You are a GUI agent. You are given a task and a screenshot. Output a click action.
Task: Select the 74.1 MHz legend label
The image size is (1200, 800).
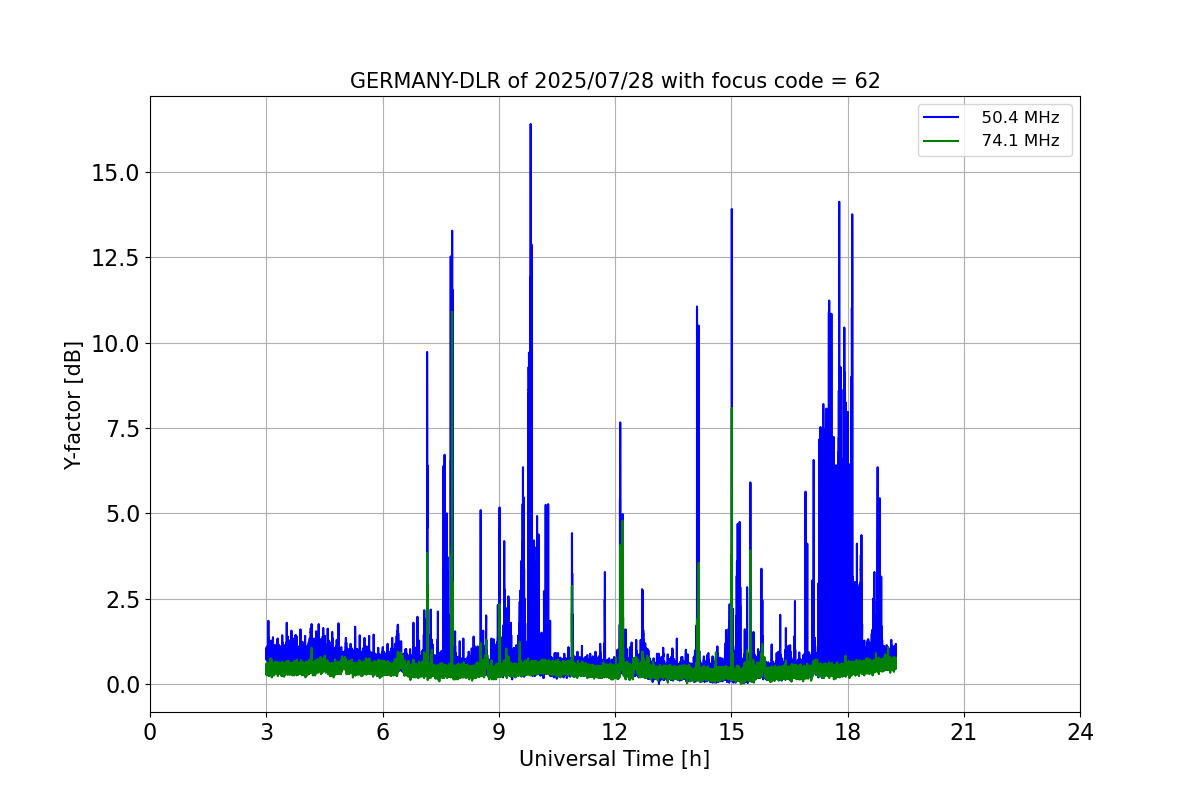coord(1020,141)
